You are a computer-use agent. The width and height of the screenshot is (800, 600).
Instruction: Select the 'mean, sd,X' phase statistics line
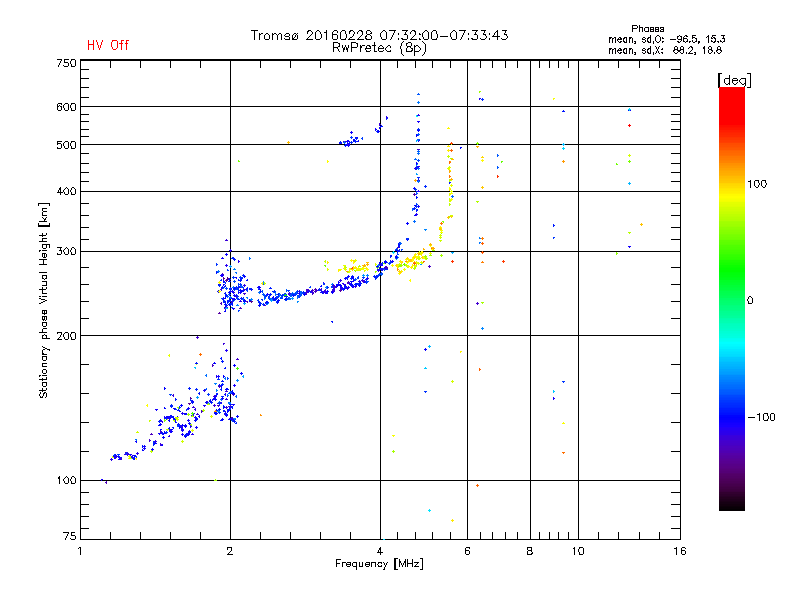665,50
